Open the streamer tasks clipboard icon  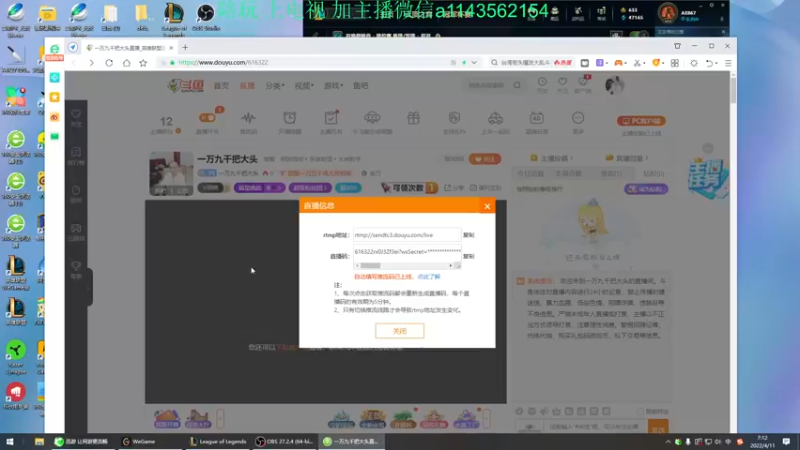pos(331,118)
